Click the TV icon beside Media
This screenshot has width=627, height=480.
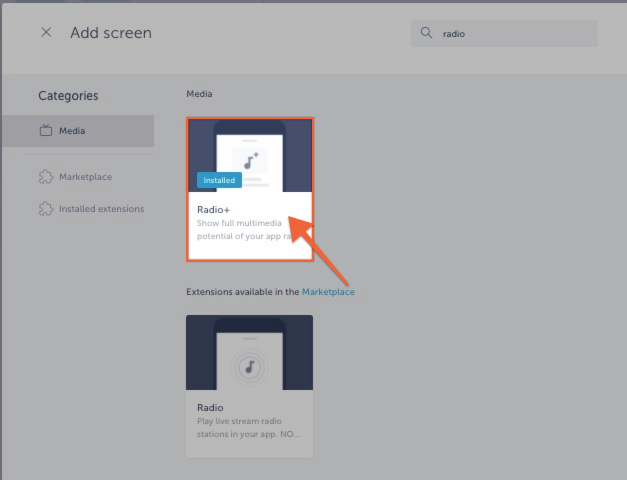click(x=45, y=131)
